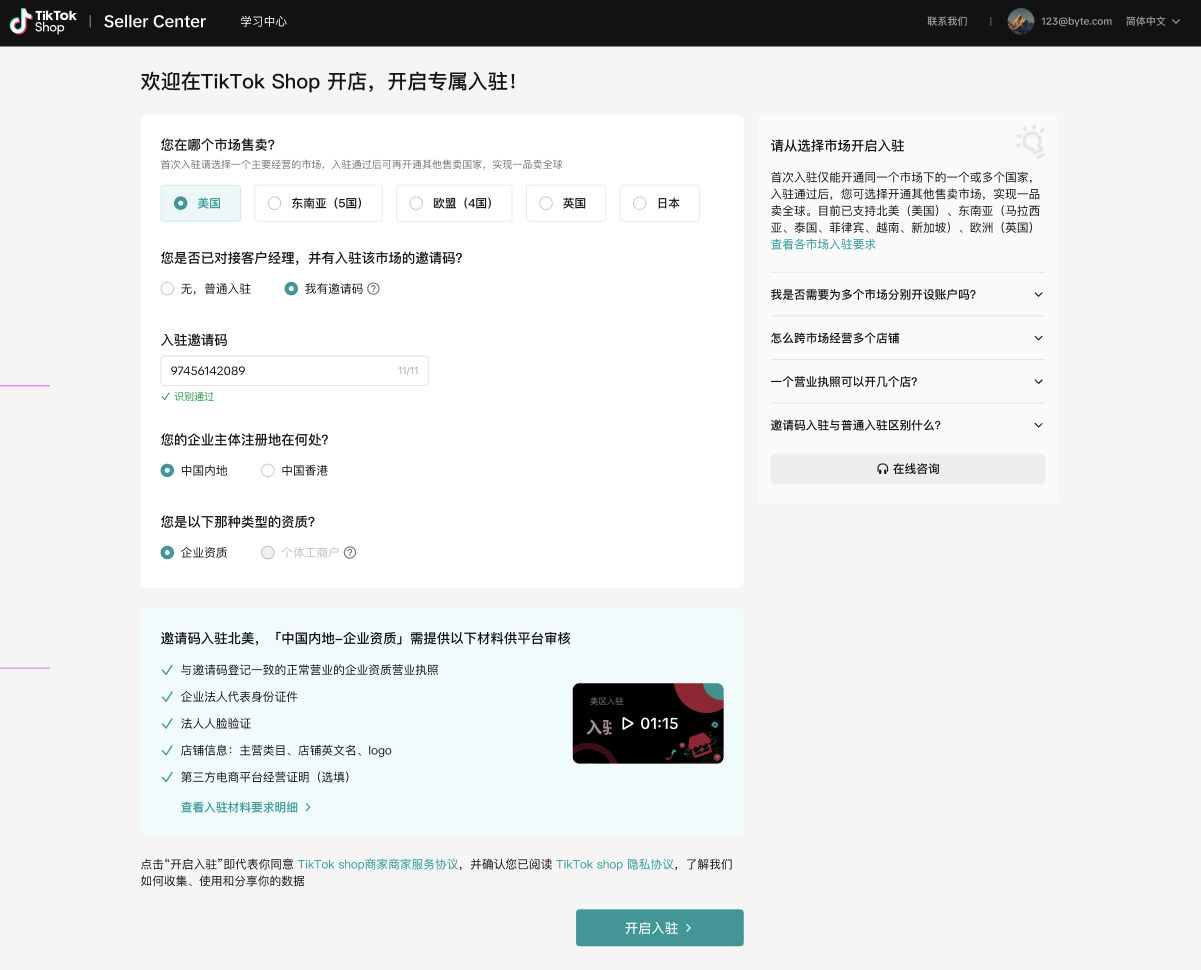Click the question mark beside 个体工商户
This screenshot has height=970, width=1201.
coord(349,552)
